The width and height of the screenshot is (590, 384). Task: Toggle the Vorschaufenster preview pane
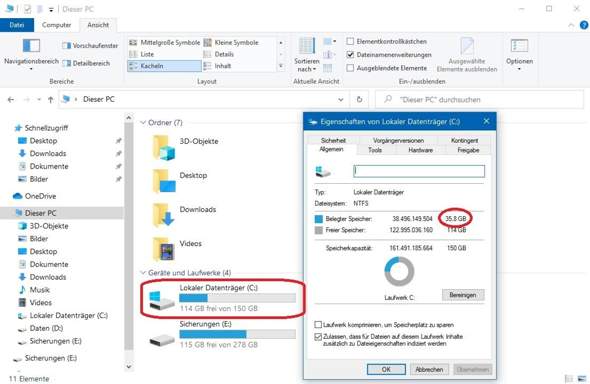point(90,46)
